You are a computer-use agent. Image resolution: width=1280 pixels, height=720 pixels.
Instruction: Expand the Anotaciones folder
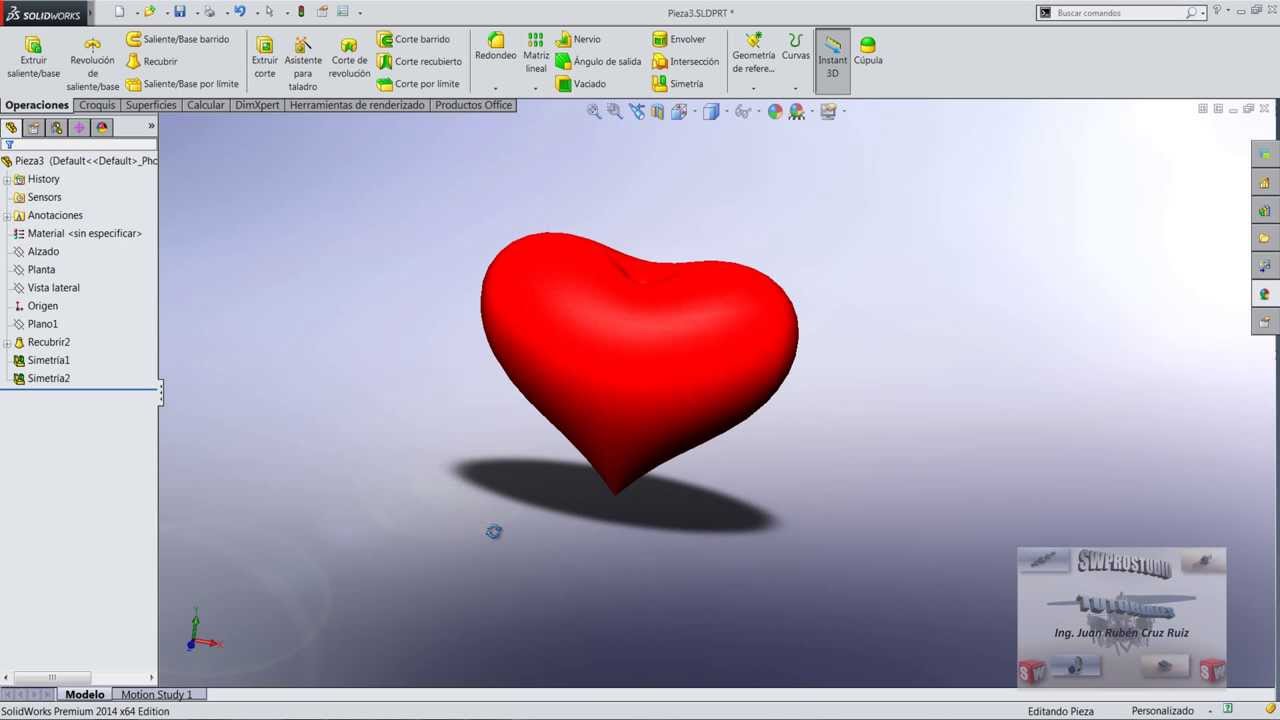(7, 216)
